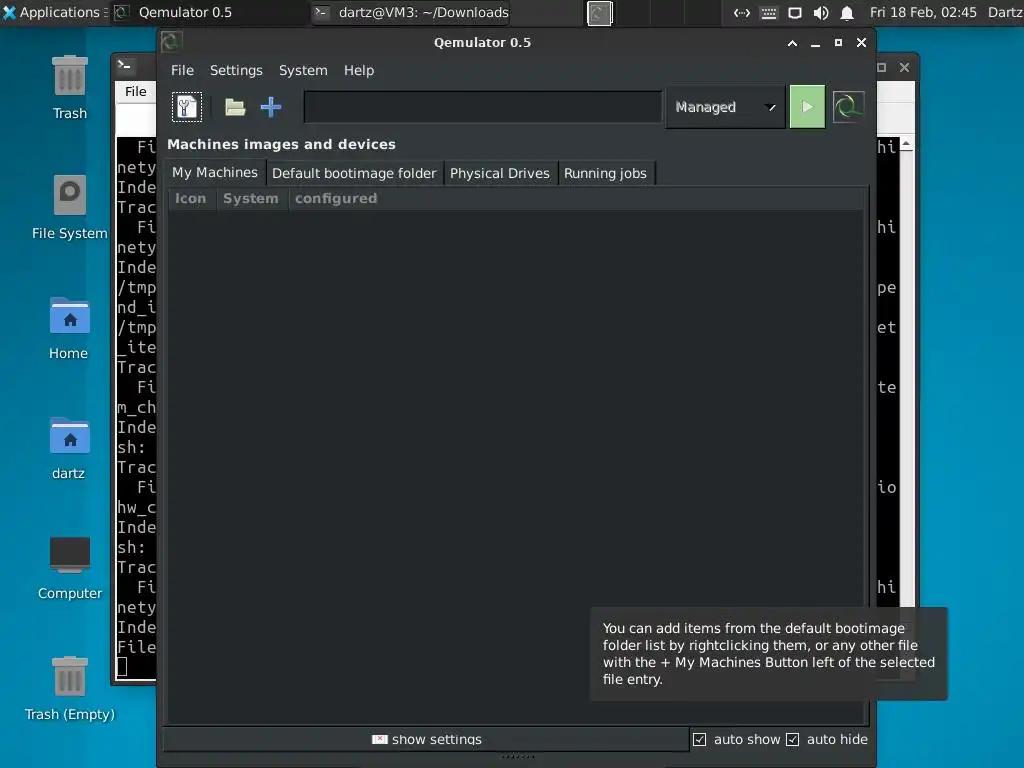Switch to the Running jobs tab
This screenshot has width=1024, height=768.
605,173
